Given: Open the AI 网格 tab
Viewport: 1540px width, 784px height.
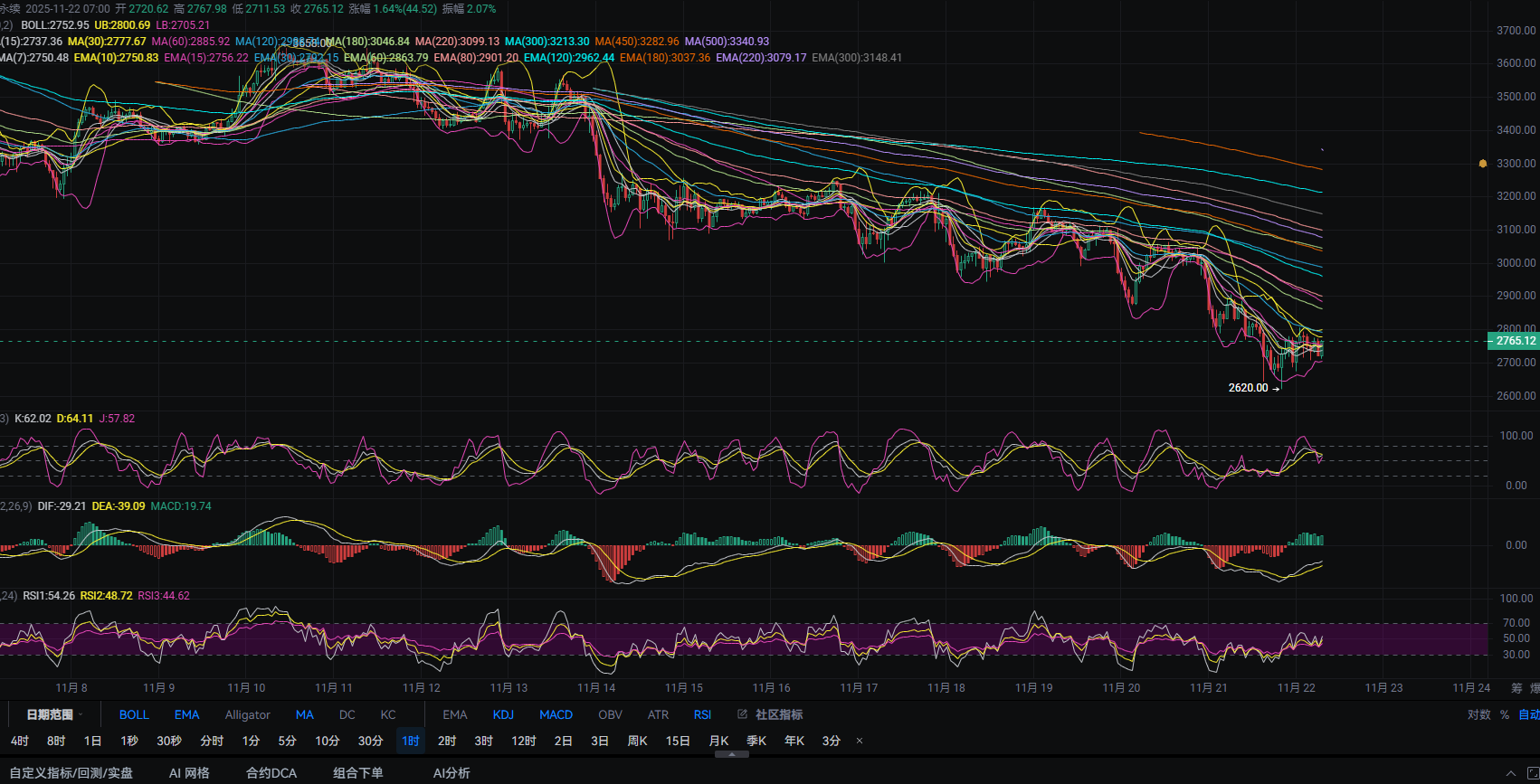Looking at the screenshot, I should [x=189, y=773].
